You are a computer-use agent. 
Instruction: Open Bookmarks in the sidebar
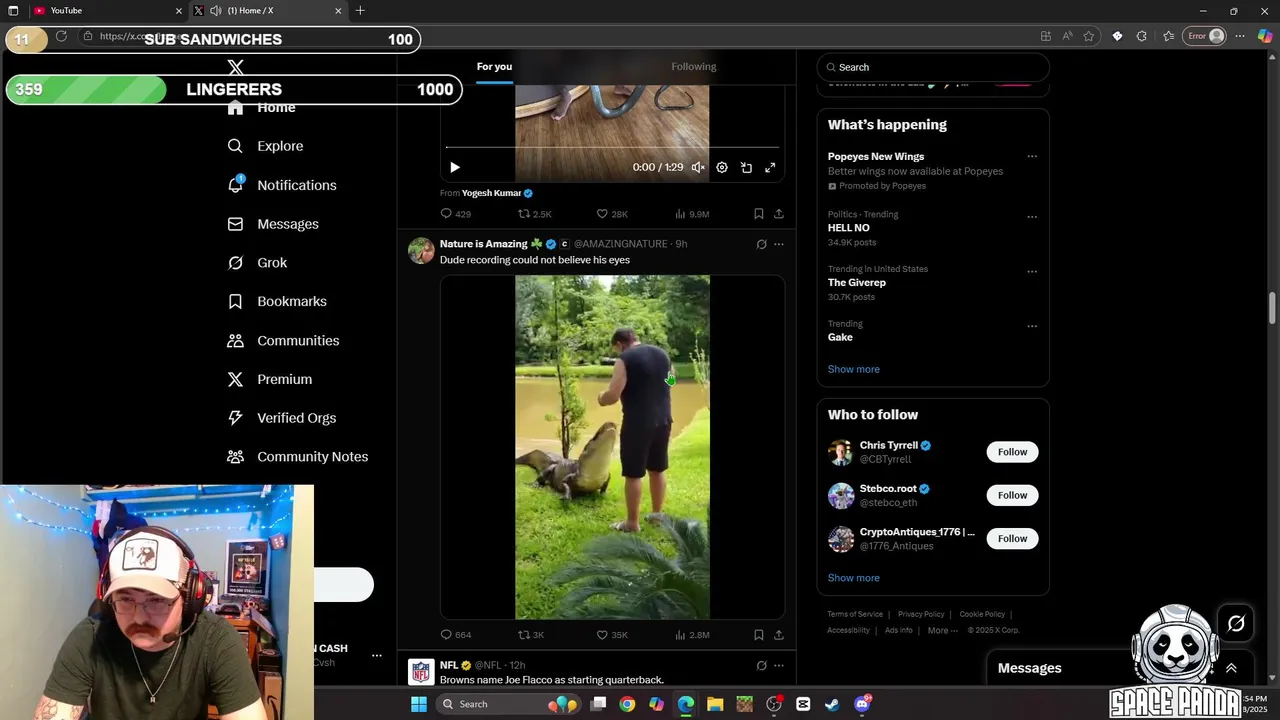[x=277, y=301]
